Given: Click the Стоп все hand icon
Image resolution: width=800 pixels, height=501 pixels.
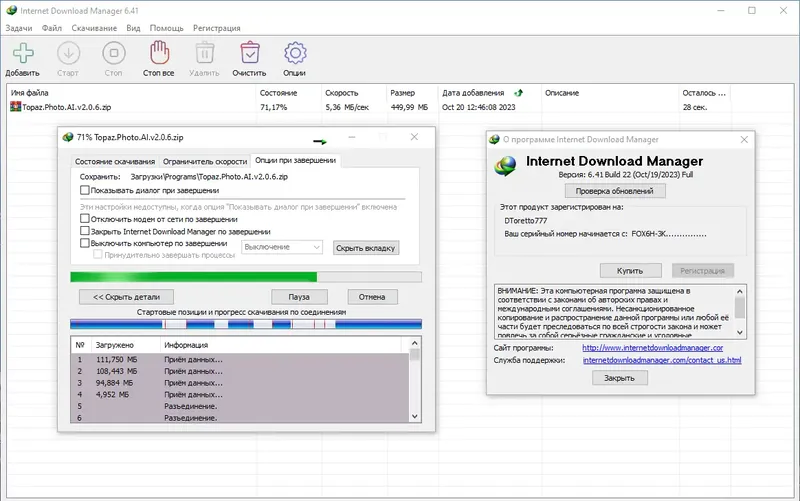Looking at the screenshot, I should 159,53.
